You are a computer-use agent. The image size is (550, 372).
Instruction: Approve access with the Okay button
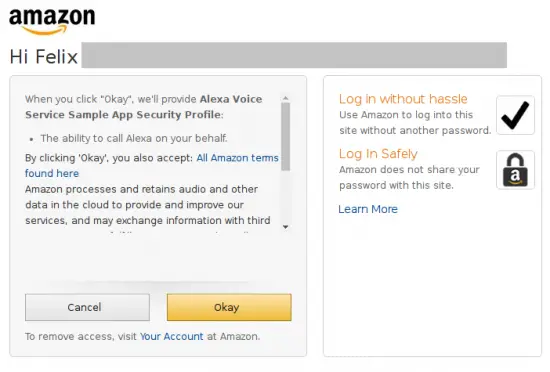click(229, 307)
